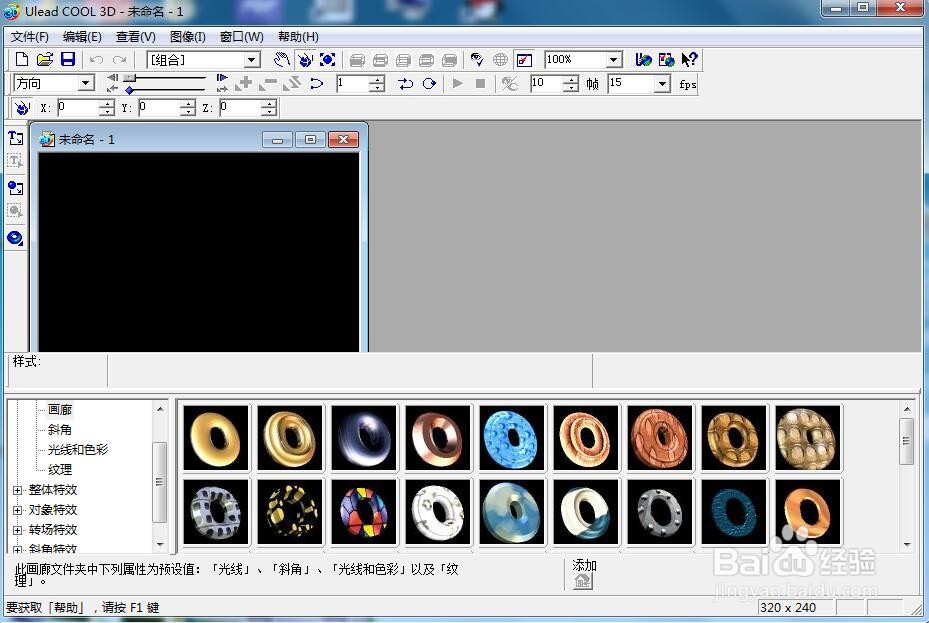Click the Y coordinate input field
The width and height of the screenshot is (929, 623).
pyautogui.click(x=158, y=108)
